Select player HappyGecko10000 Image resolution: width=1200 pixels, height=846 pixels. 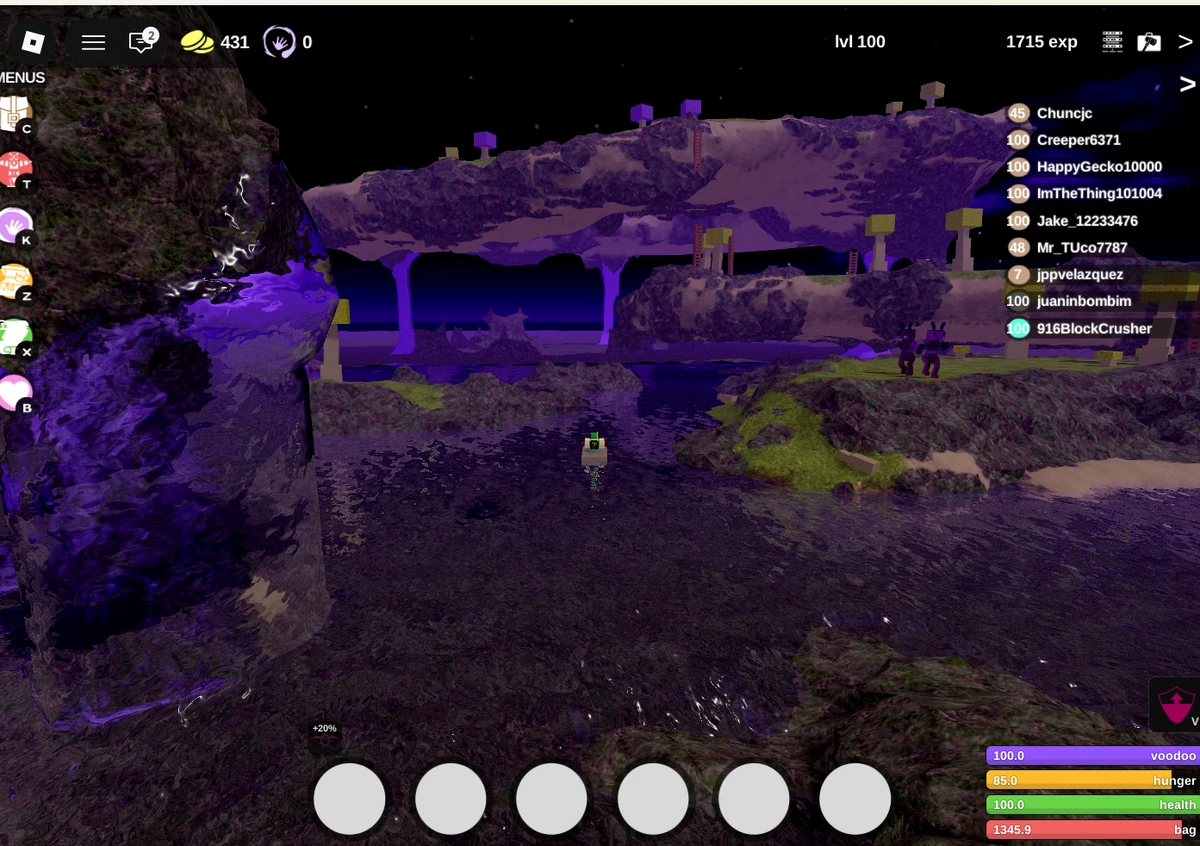pyautogui.click(x=1100, y=167)
